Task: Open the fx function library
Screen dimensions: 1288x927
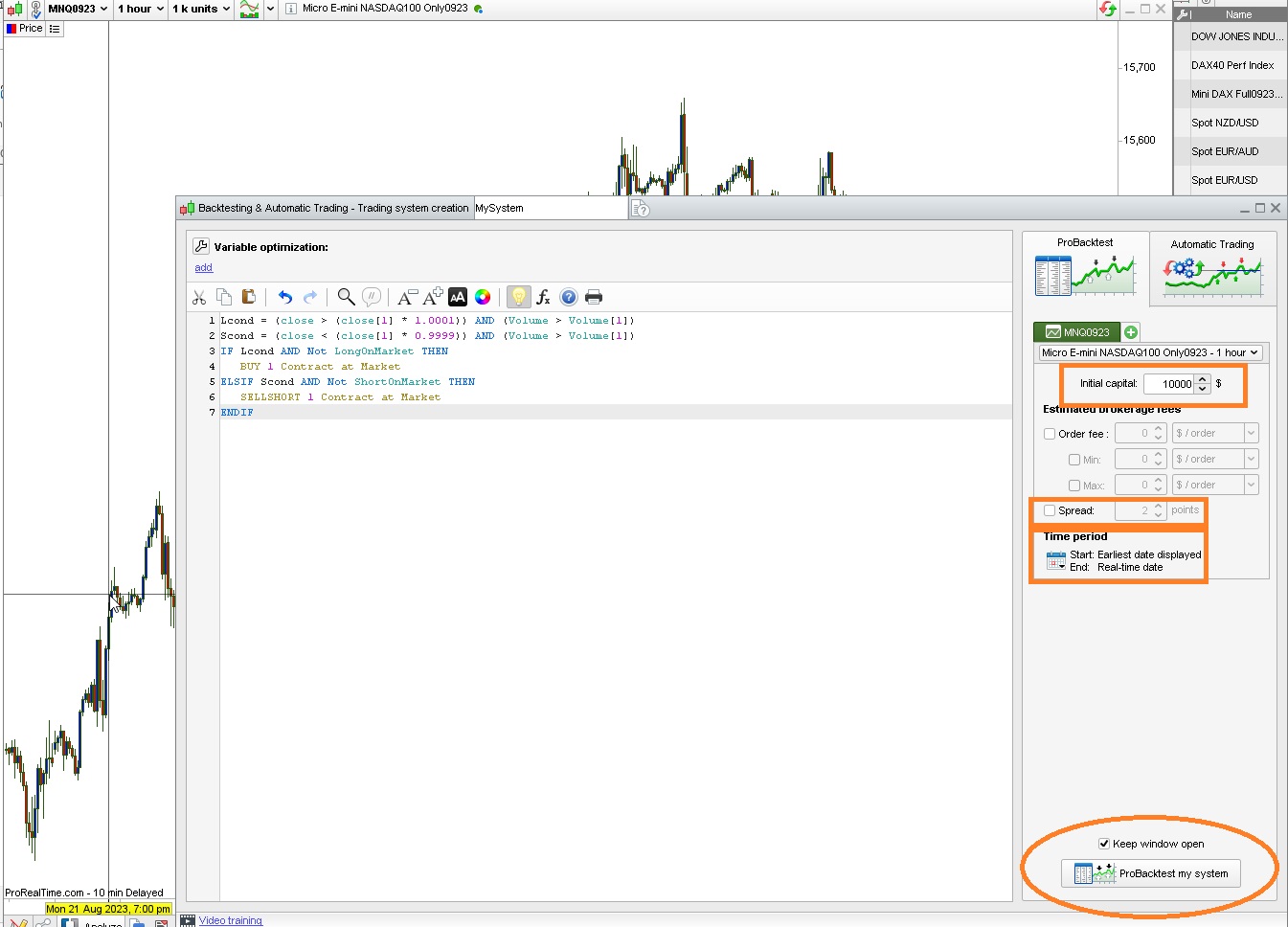Action: tap(543, 297)
